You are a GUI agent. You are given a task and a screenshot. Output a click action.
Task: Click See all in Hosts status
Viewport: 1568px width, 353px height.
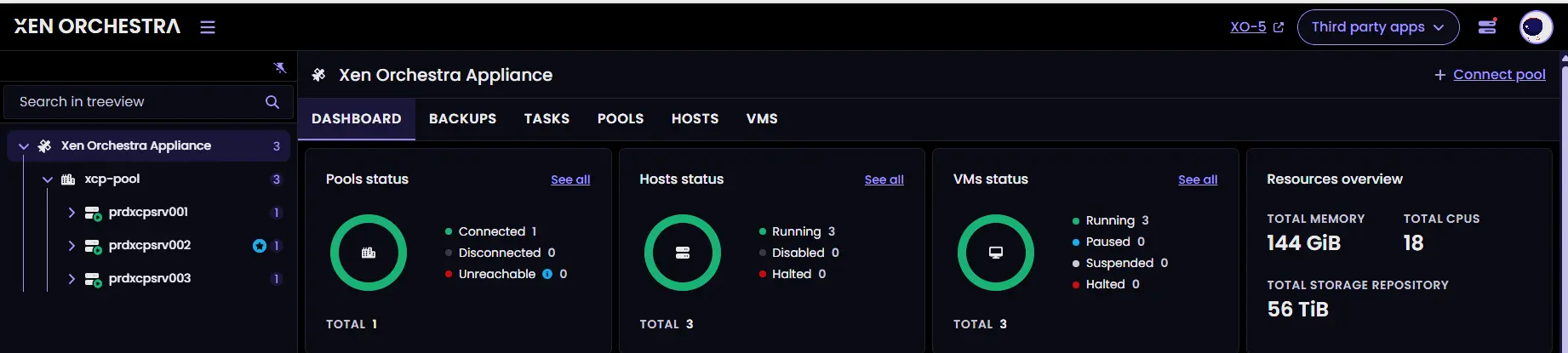[884, 179]
